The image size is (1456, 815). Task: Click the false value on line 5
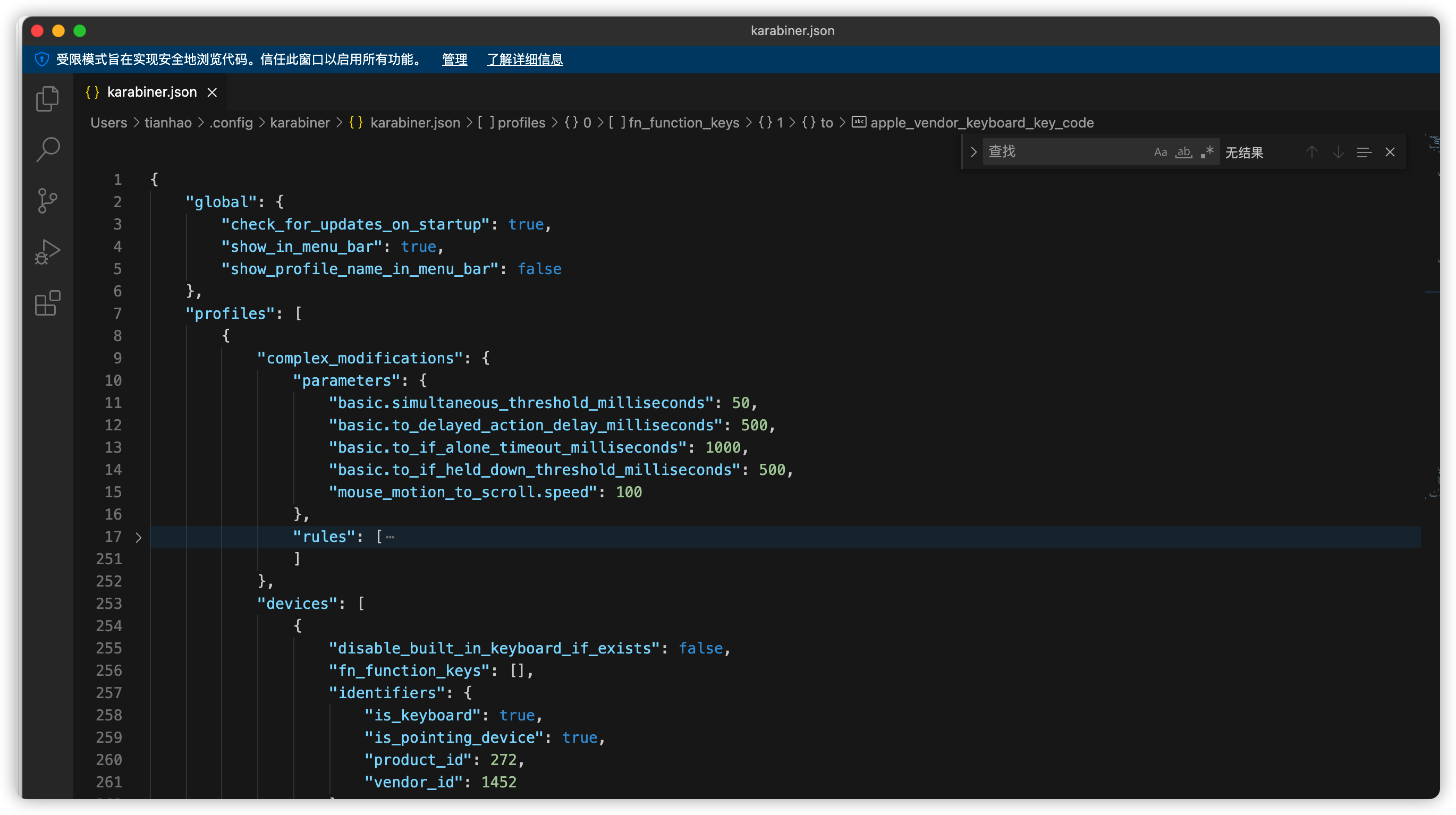[539, 269]
